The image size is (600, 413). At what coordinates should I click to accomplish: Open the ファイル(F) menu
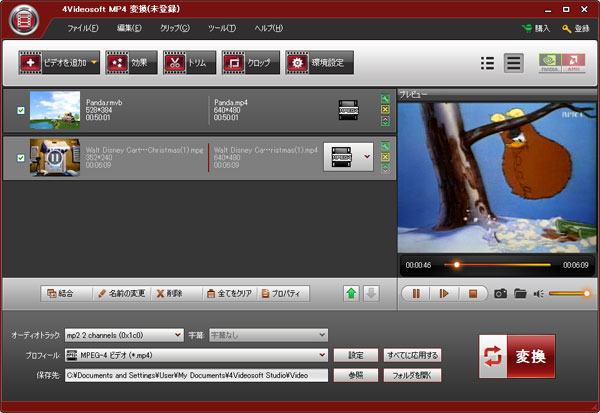[x=83, y=28]
